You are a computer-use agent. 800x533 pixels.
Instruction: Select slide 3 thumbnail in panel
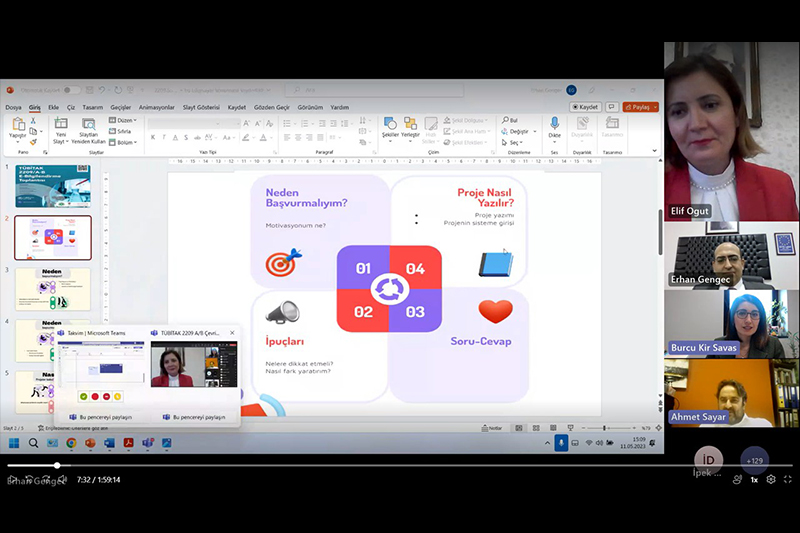(52, 288)
